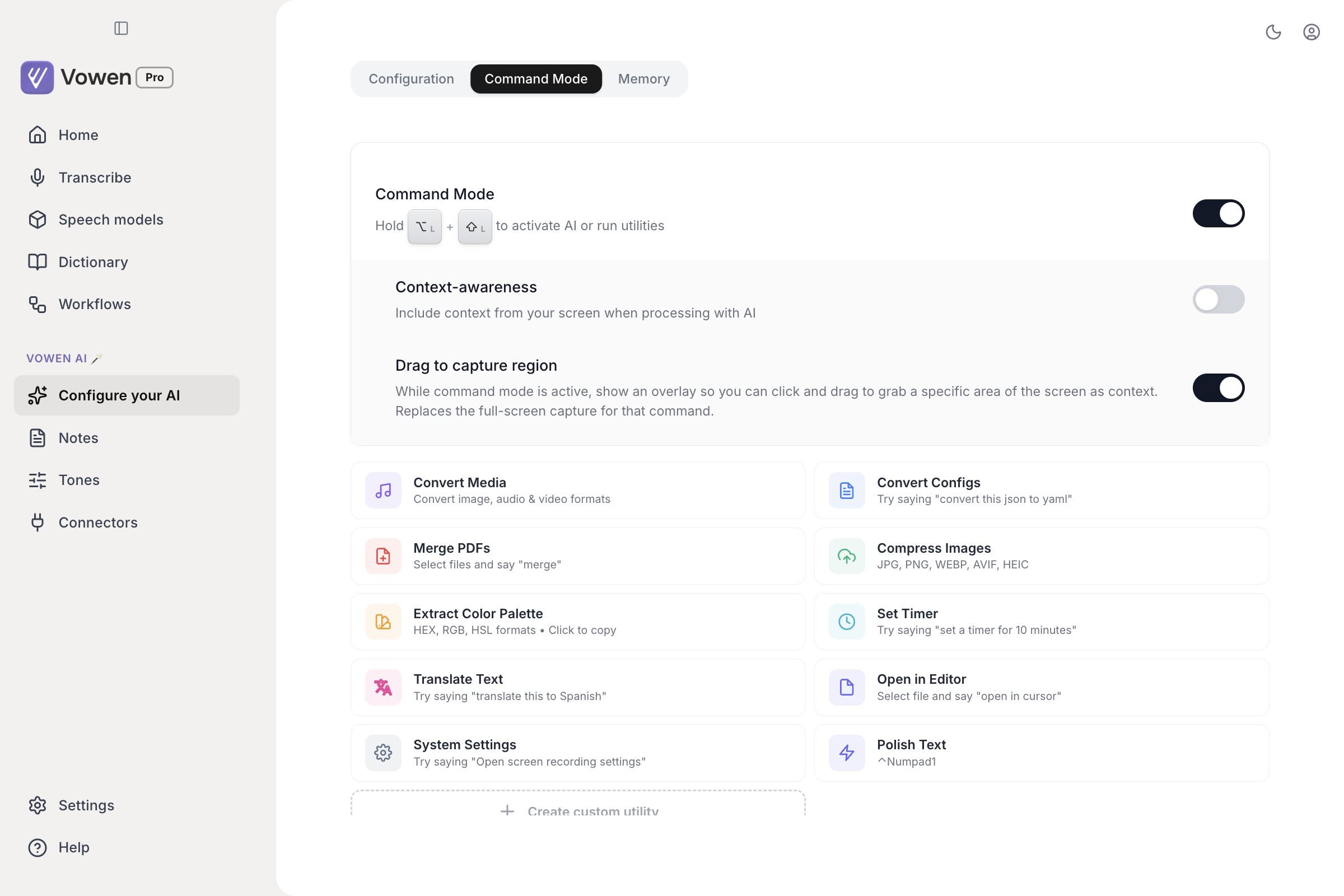Image resolution: width=1344 pixels, height=896 pixels.
Task: Click the VOWEN AI section heading
Action: coord(64,358)
